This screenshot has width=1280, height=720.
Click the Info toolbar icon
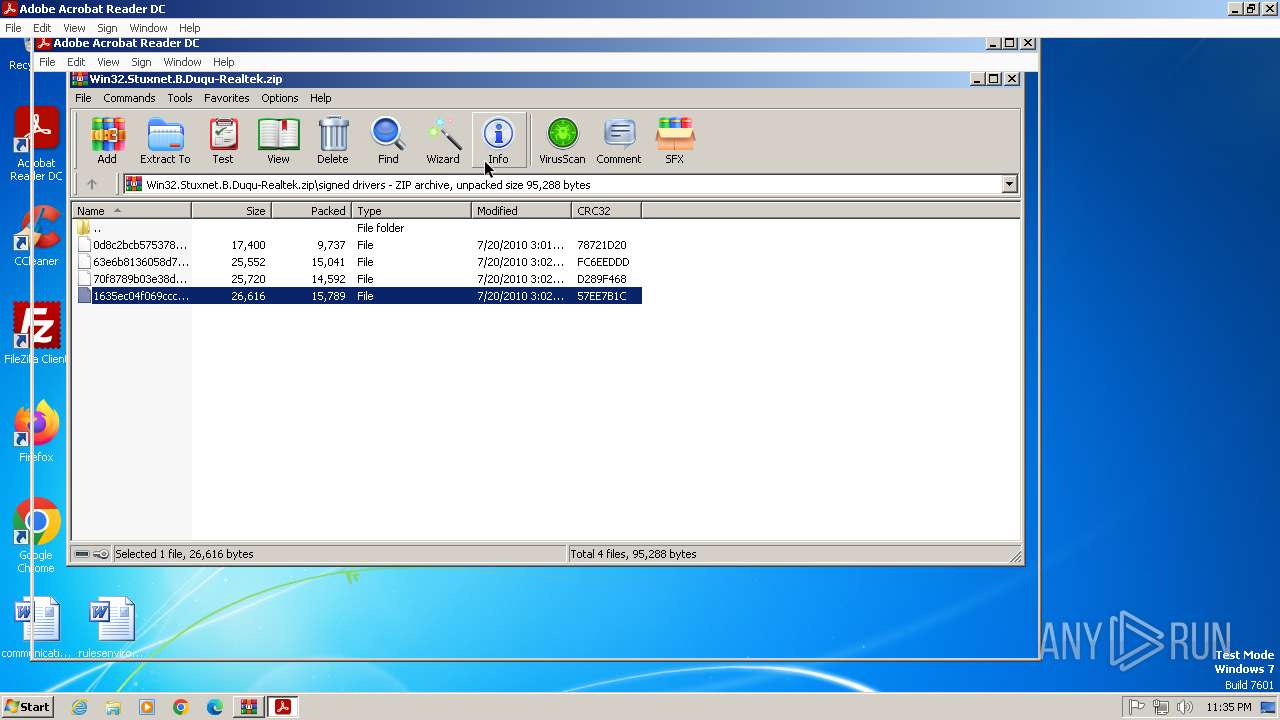click(x=498, y=141)
